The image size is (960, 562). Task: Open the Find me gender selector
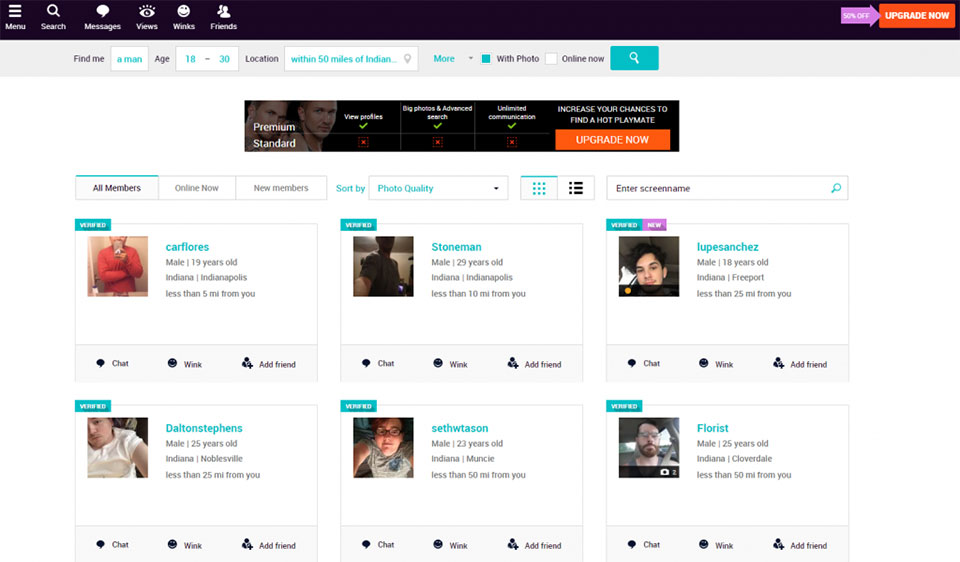click(x=129, y=59)
